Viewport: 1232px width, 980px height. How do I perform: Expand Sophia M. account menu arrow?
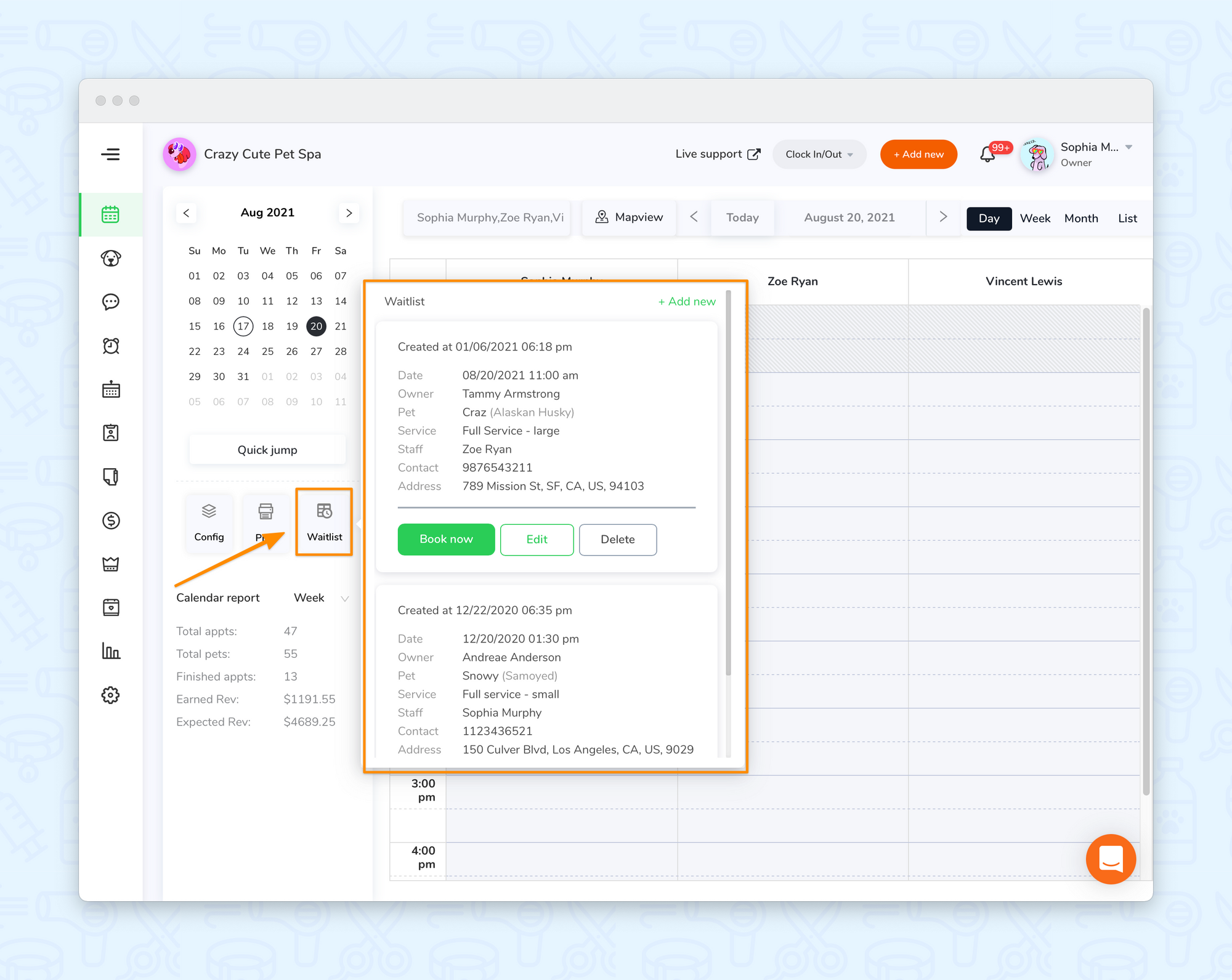coord(1129,147)
